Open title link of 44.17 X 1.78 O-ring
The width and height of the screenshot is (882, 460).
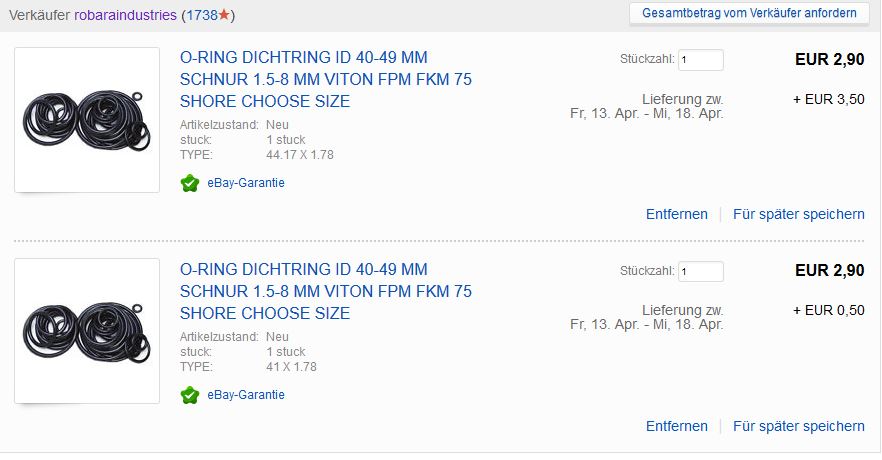point(325,80)
